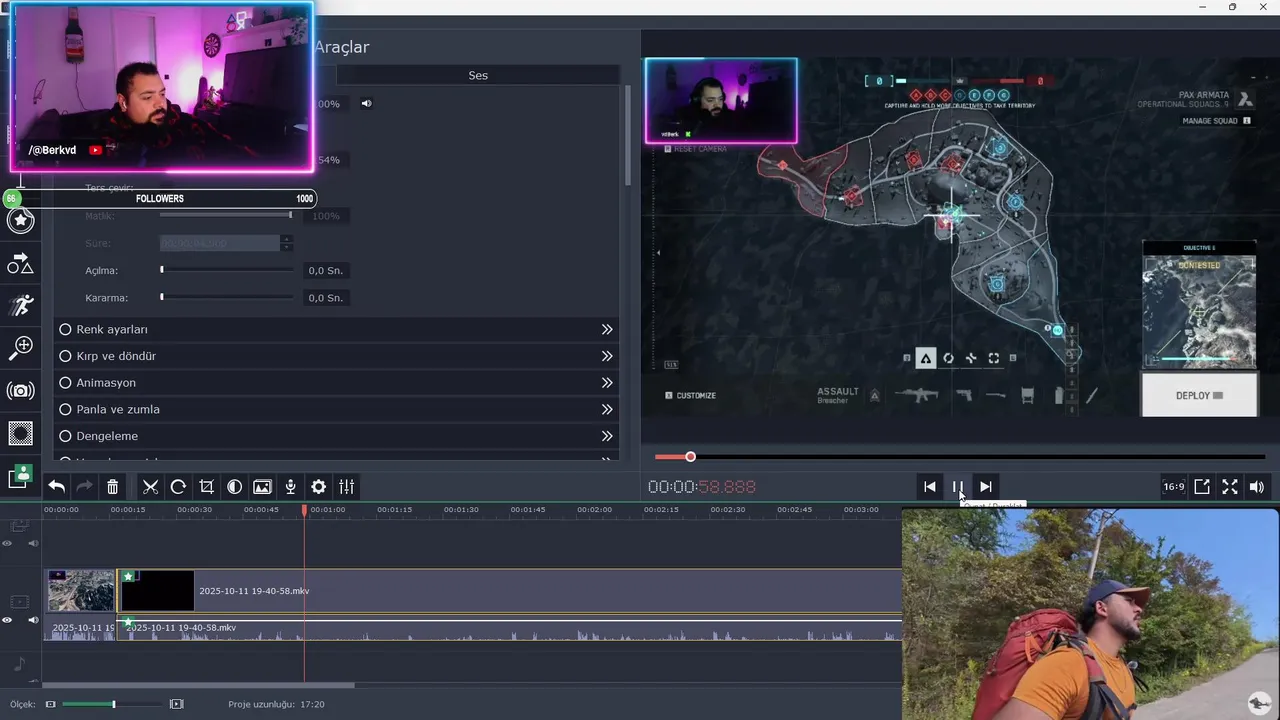The height and width of the screenshot is (720, 1280).
Task: Open the running-figure animation sidebar icon
Action: pyautogui.click(x=20, y=305)
